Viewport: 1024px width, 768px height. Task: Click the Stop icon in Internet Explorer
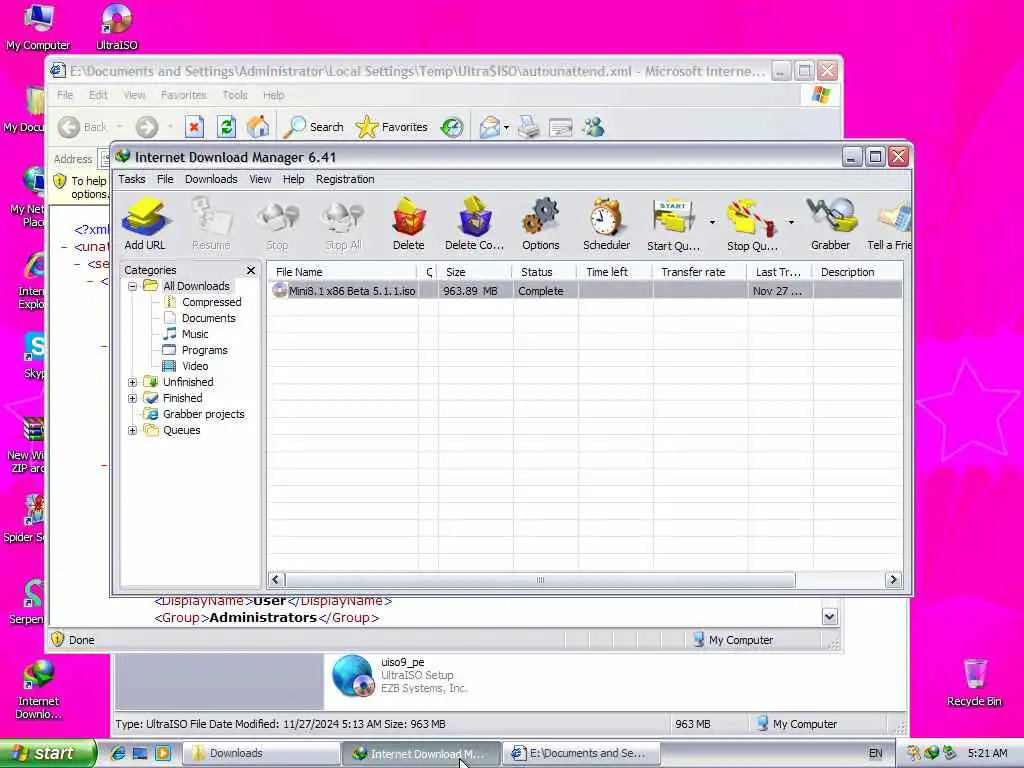click(x=194, y=127)
